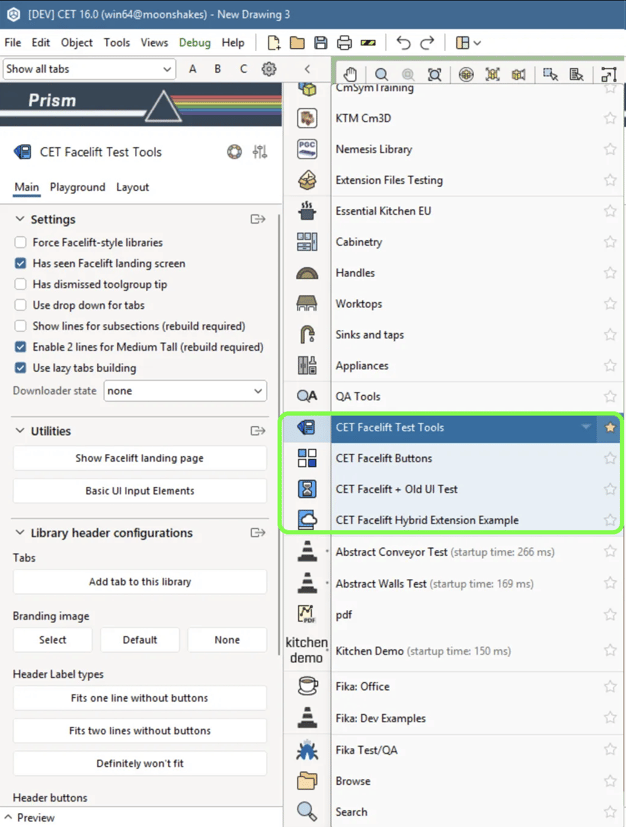This screenshot has height=827, width=626.
Task: Click the Fika: Office coffee cup icon
Action: (x=307, y=686)
